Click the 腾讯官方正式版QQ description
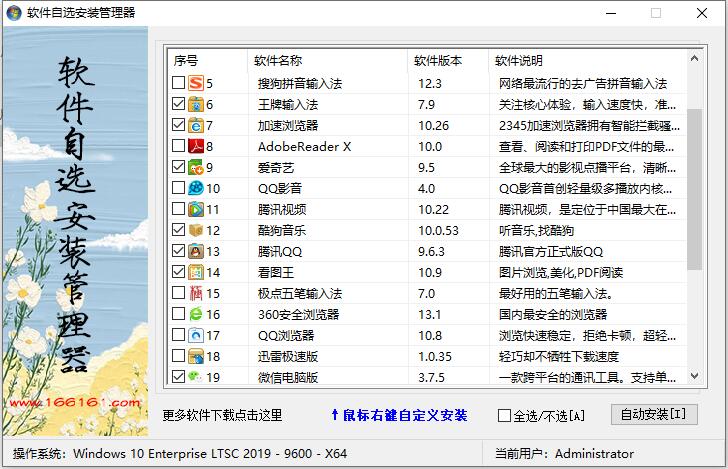The width and height of the screenshot is (728, 469). [551, 252]
